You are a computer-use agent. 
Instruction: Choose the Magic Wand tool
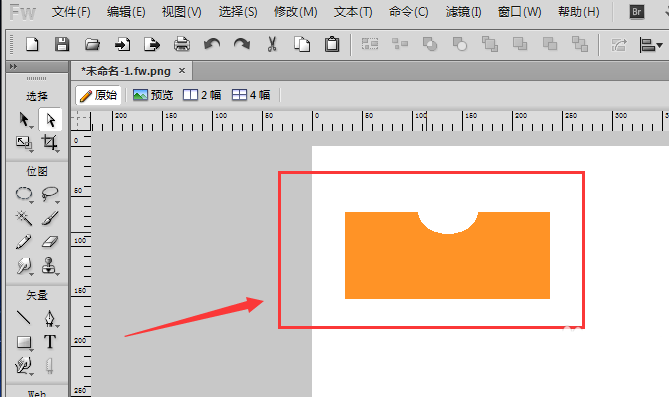pos(24,218)
